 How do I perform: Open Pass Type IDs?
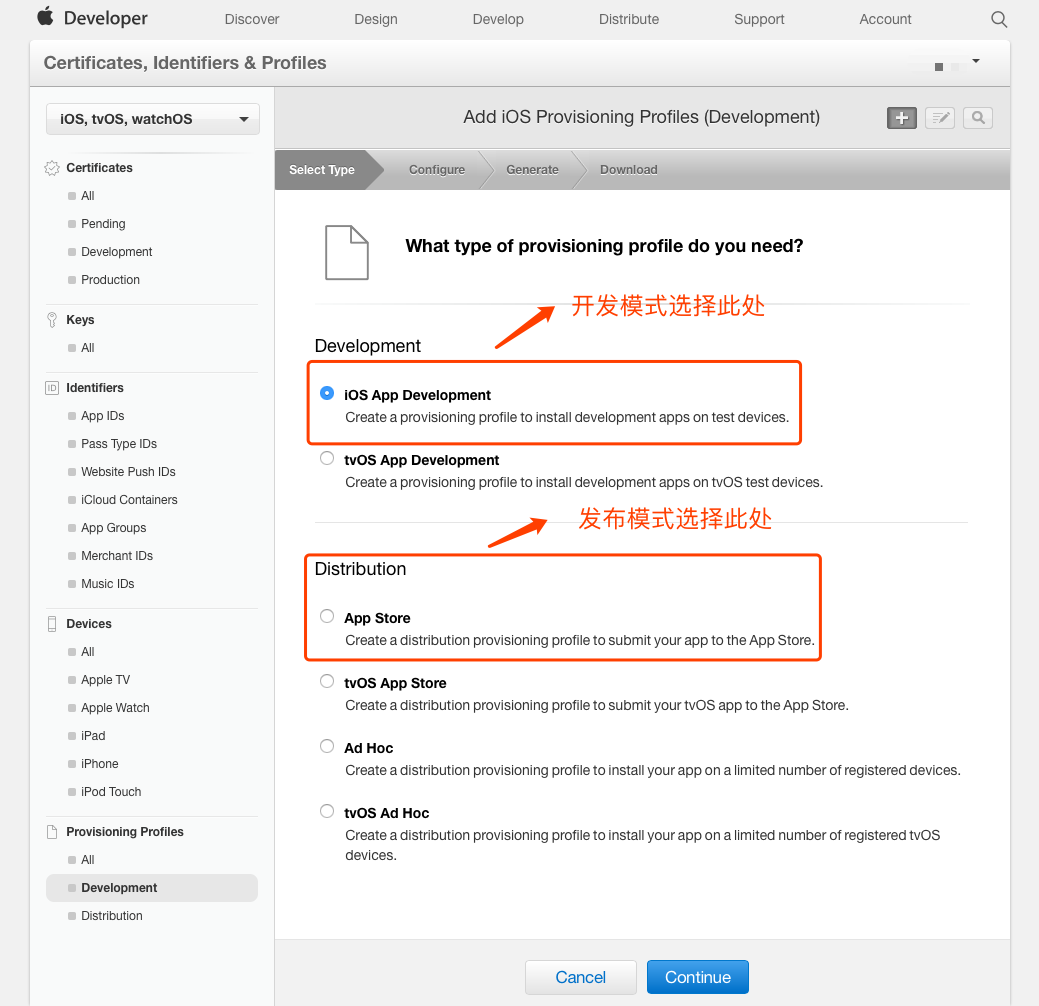[x=119, y=443]
